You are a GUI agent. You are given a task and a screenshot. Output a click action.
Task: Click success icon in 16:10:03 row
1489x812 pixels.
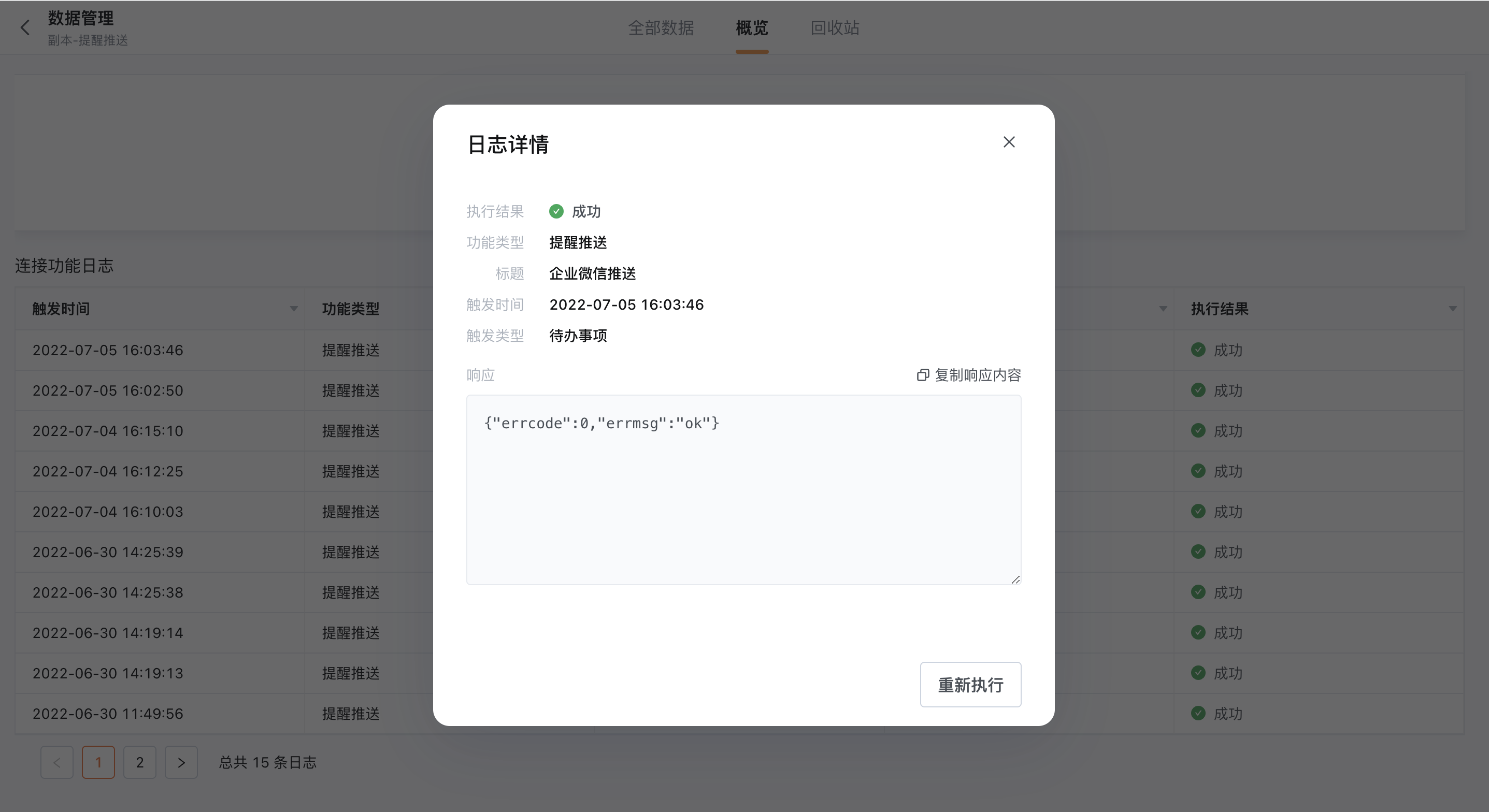(x=1198, y=512)
